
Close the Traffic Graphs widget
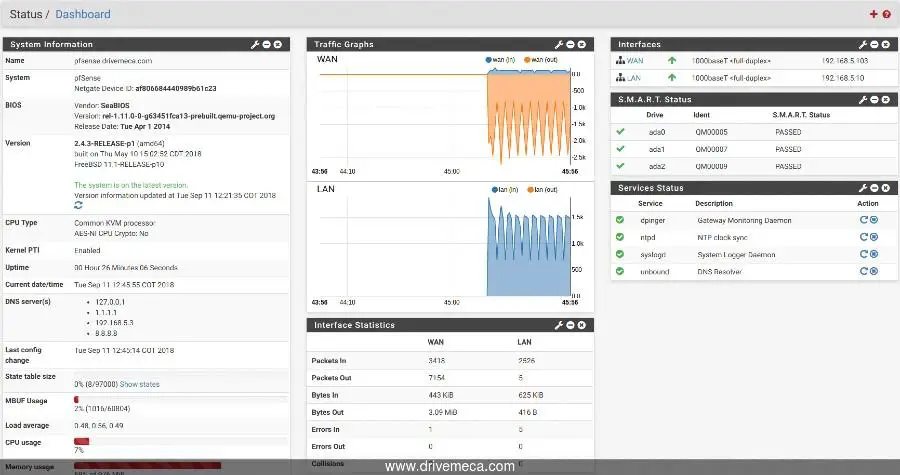pos(581,44)
